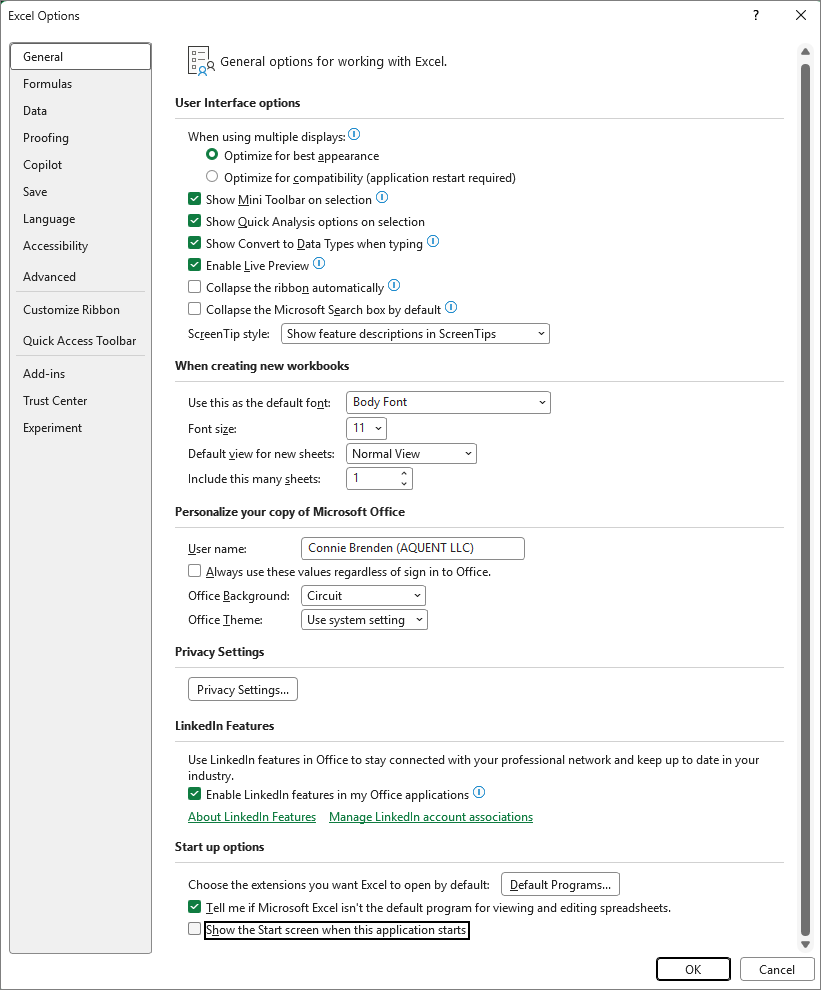Open the Language category
Screen dimensions: 821x990
[81, 219]
